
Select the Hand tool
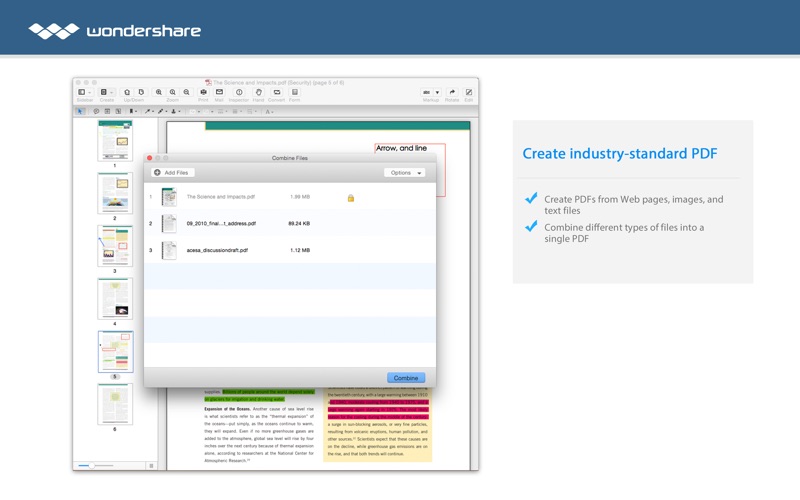259,92
